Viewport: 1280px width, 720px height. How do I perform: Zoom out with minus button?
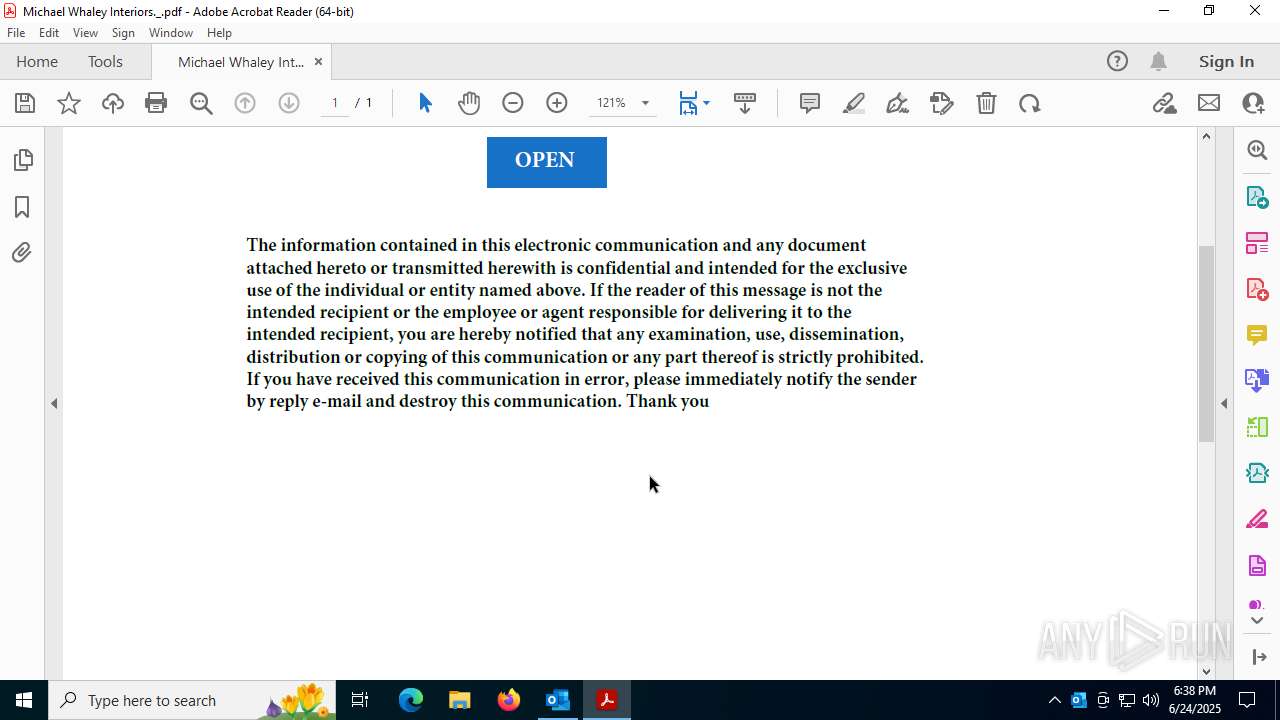[x=513, y=103]
